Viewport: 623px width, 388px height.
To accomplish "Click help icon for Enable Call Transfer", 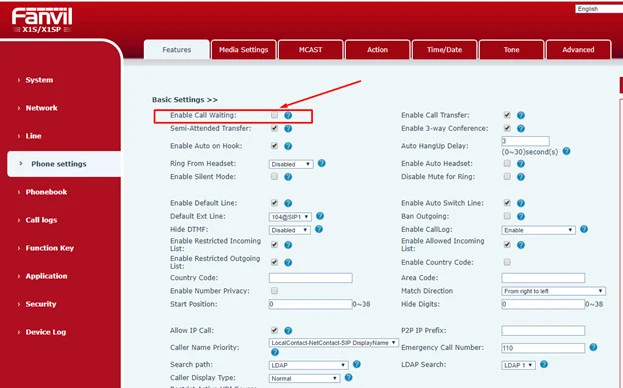I will pyautogui.click(x=521, y=115).
